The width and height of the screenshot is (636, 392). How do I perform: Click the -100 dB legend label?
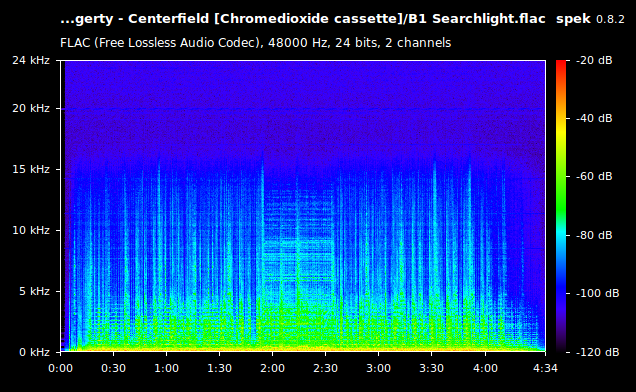pyautogui.click(x=597, y=293)
